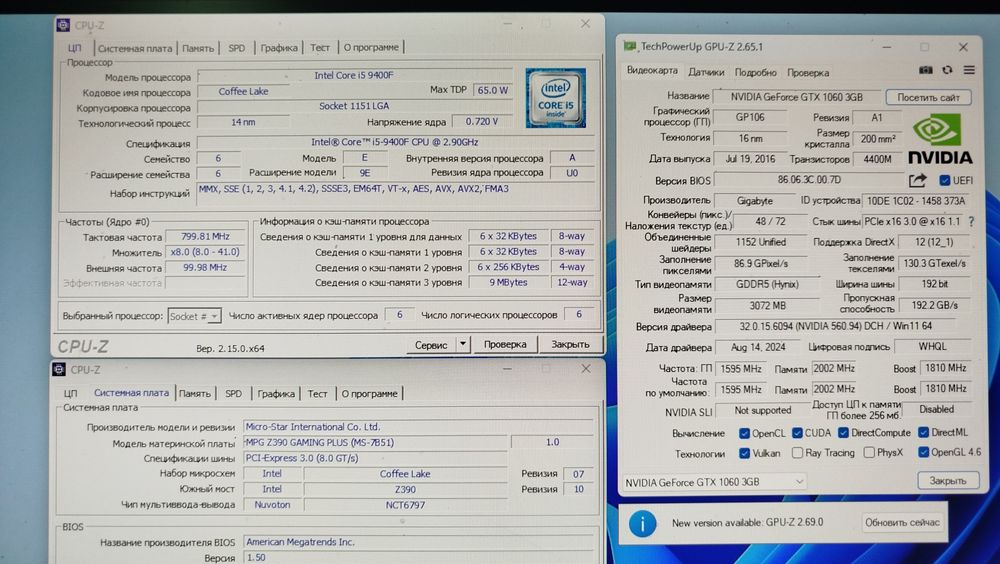Click the lower CPU-Z window title icon
Viewport: 1000px width, 564px height.
59,369
